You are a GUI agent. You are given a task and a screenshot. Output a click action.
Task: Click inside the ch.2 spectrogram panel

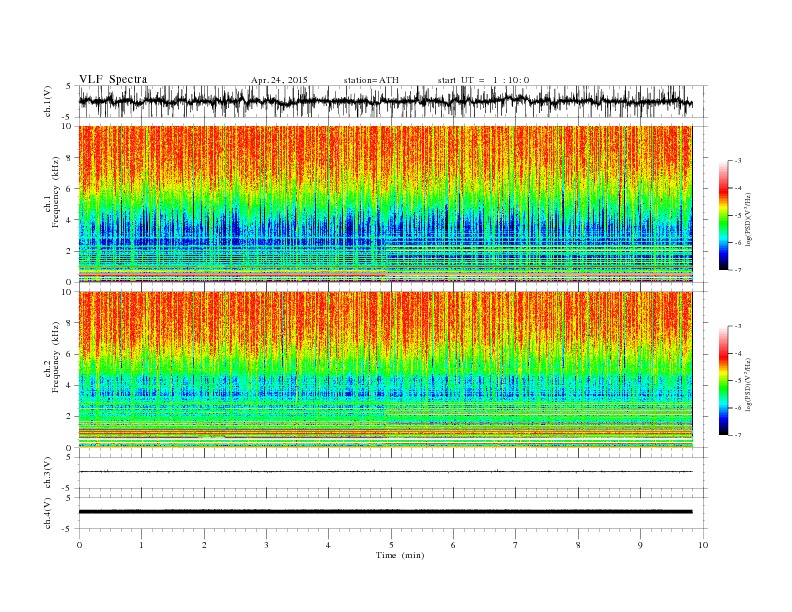385,370
